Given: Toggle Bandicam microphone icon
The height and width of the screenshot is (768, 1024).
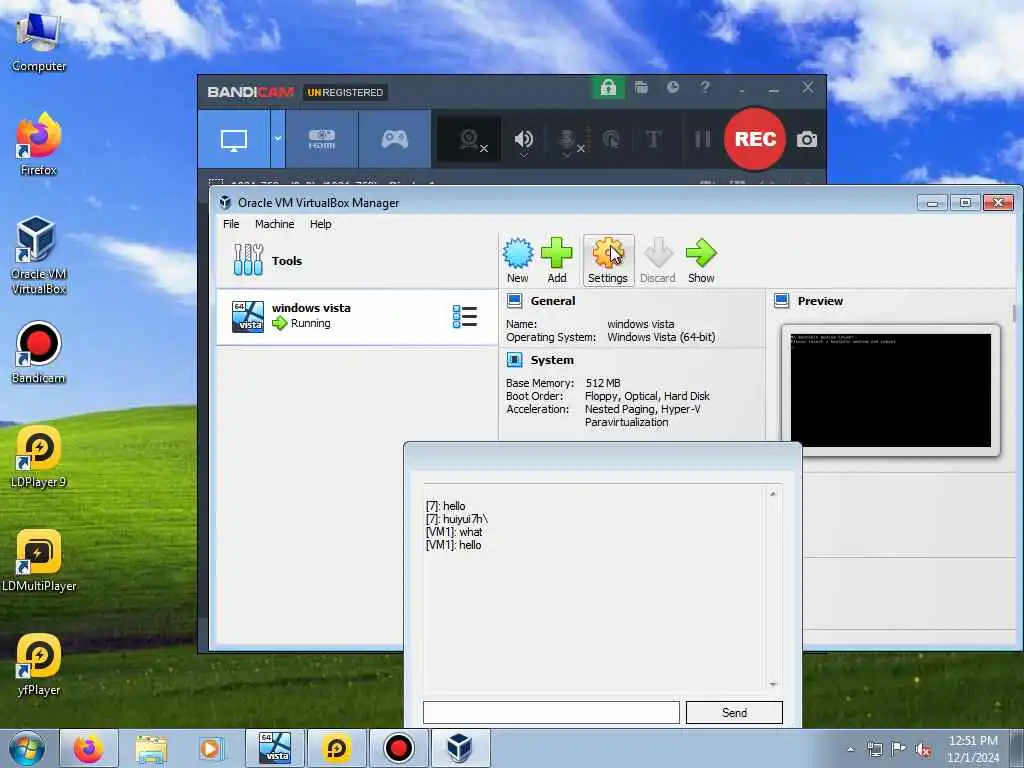Looking at the screenshot, I should (x=569, y=140).
